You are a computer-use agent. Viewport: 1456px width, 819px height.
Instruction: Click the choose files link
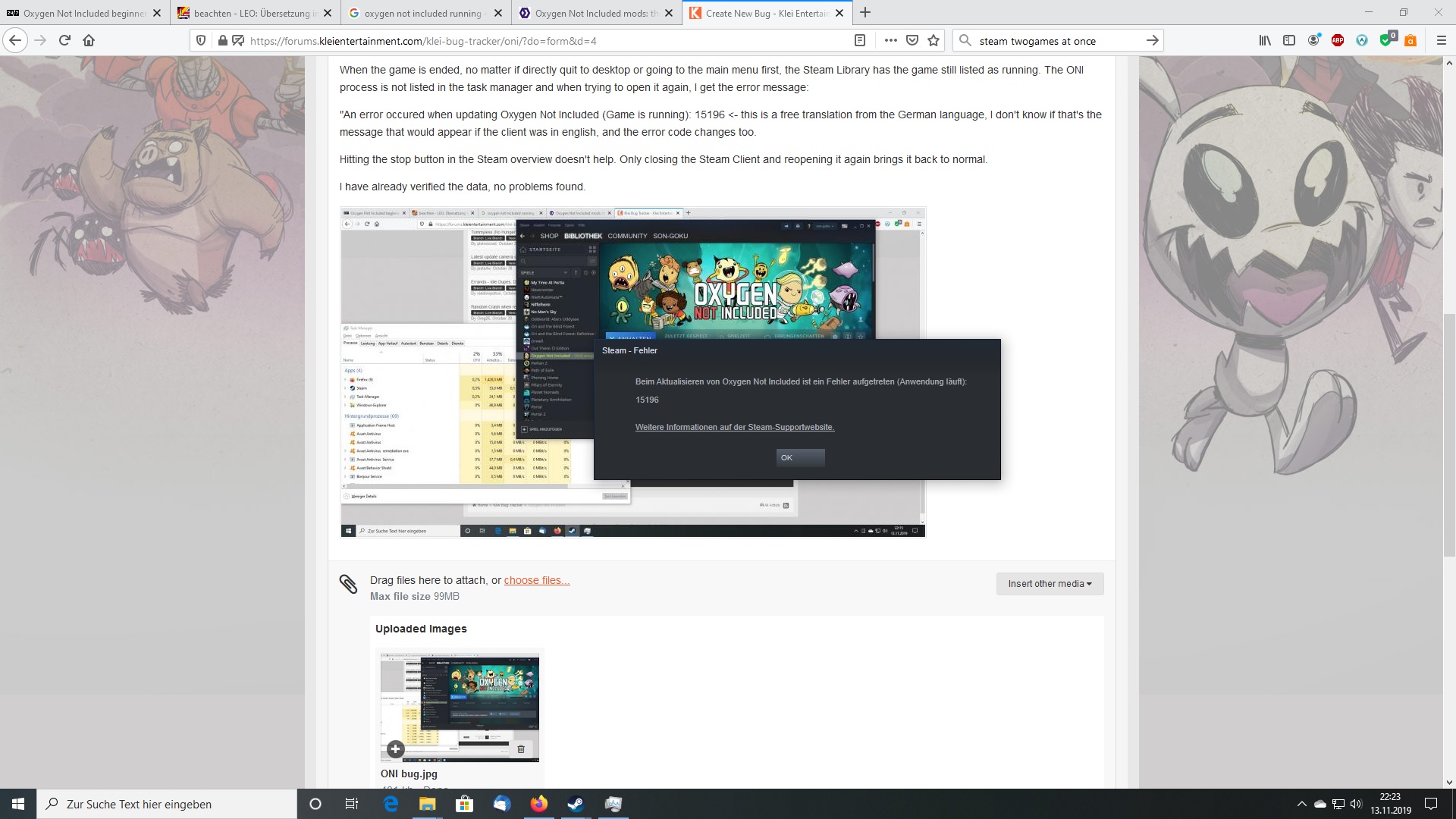click(536, 580)
